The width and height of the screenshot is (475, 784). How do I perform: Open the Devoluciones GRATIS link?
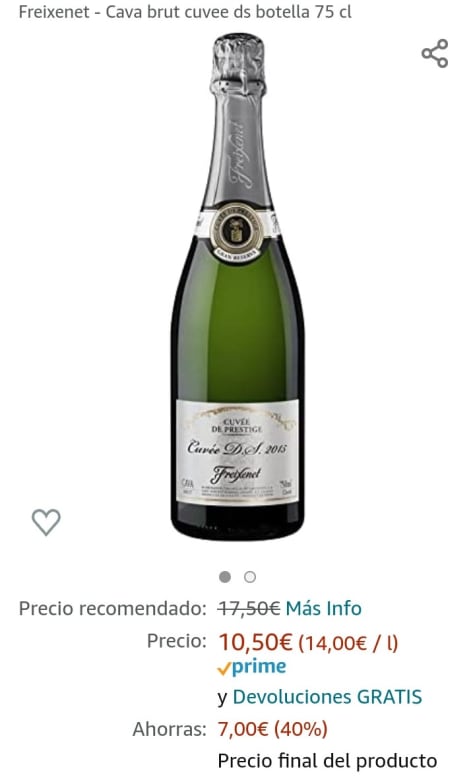[x=328, y=697]
